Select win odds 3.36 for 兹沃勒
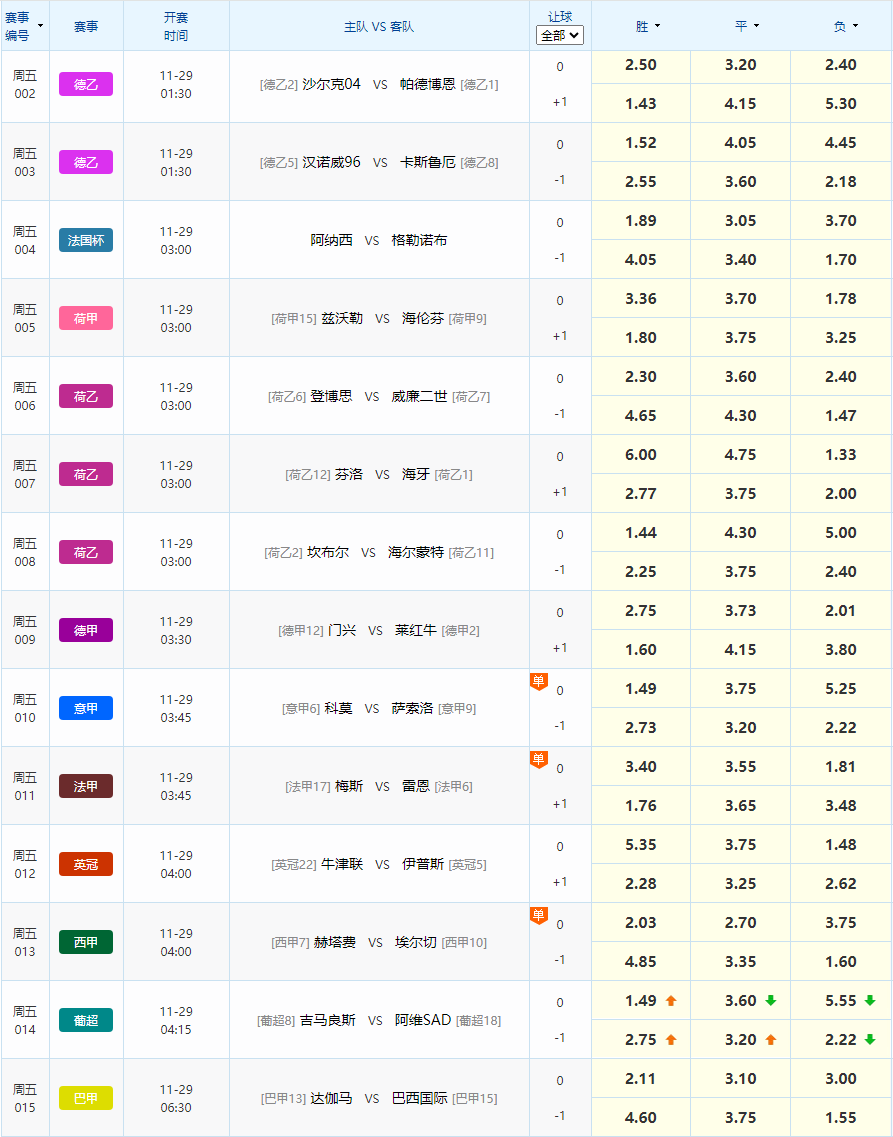This screenshot has width=893, height=1137. coord(641,299)
